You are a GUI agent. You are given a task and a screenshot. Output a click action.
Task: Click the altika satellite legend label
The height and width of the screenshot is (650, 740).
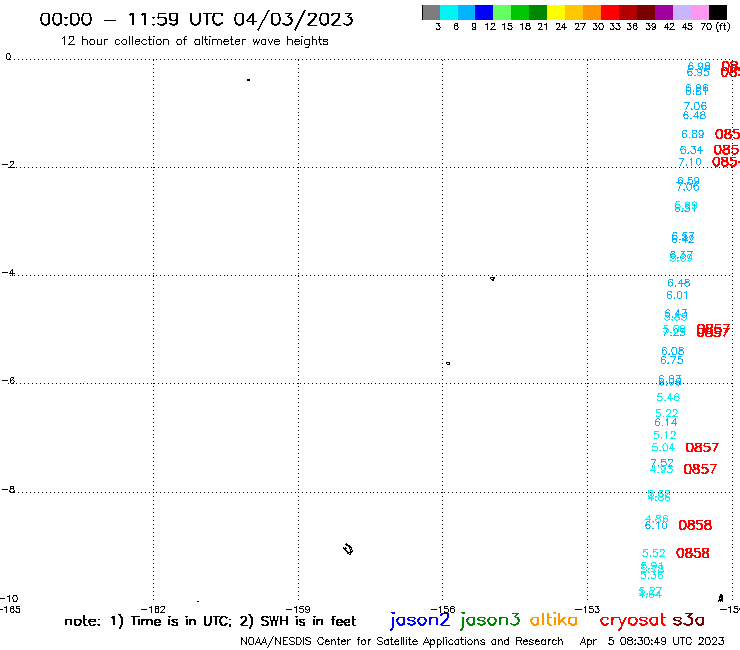click(x=554, y=620)
